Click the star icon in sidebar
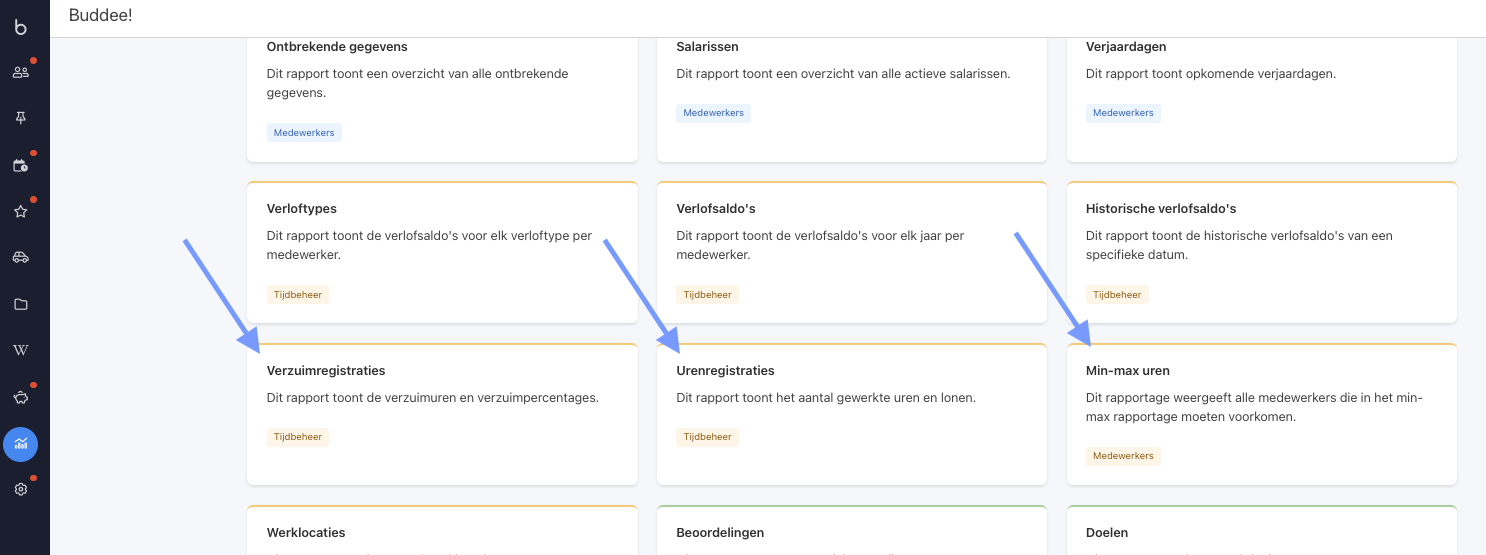The height and width of the screenshot is (555, 1486). (x=20, y=211)
